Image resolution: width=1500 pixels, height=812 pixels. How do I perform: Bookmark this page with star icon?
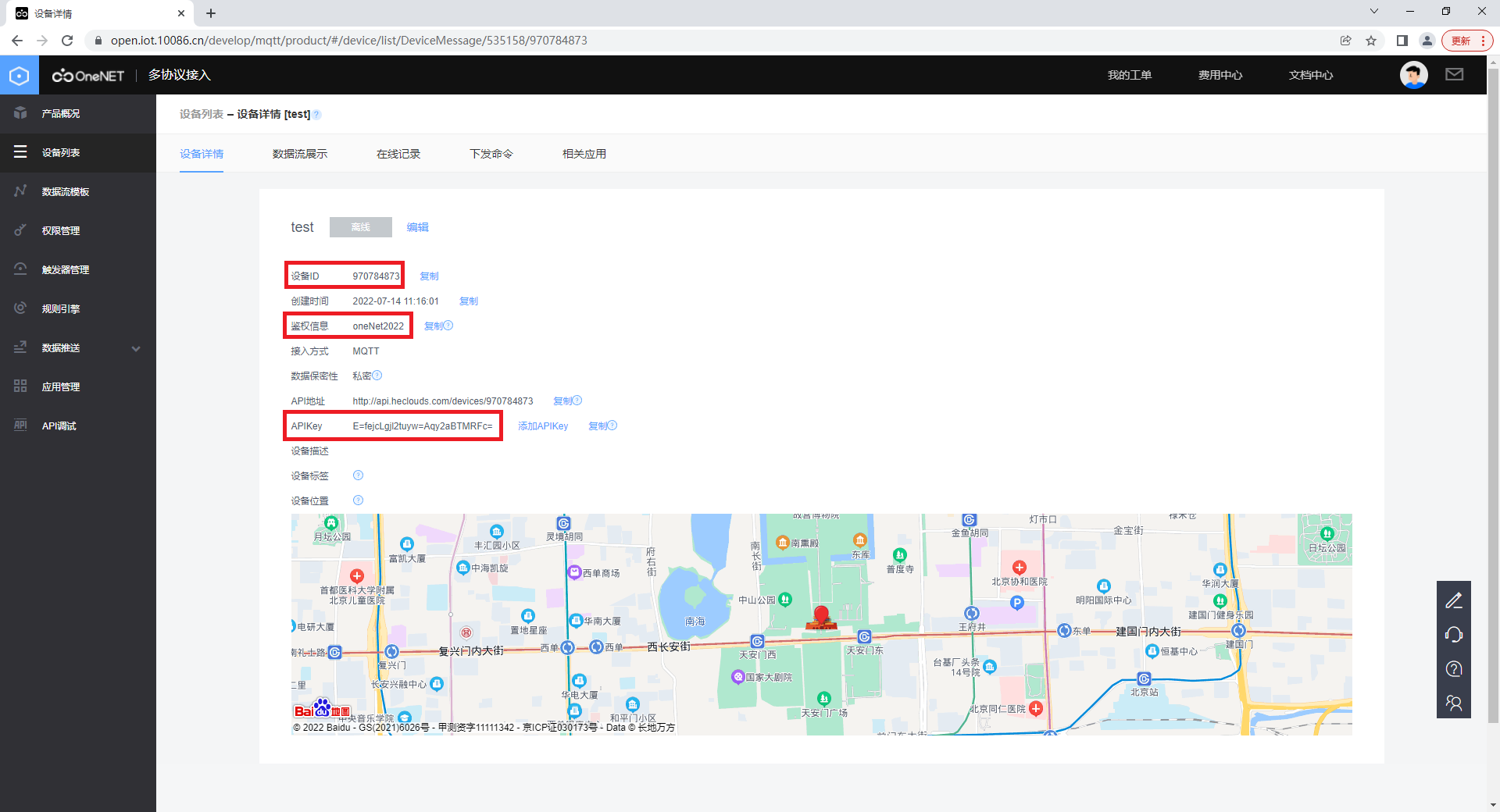point(1371,41)
